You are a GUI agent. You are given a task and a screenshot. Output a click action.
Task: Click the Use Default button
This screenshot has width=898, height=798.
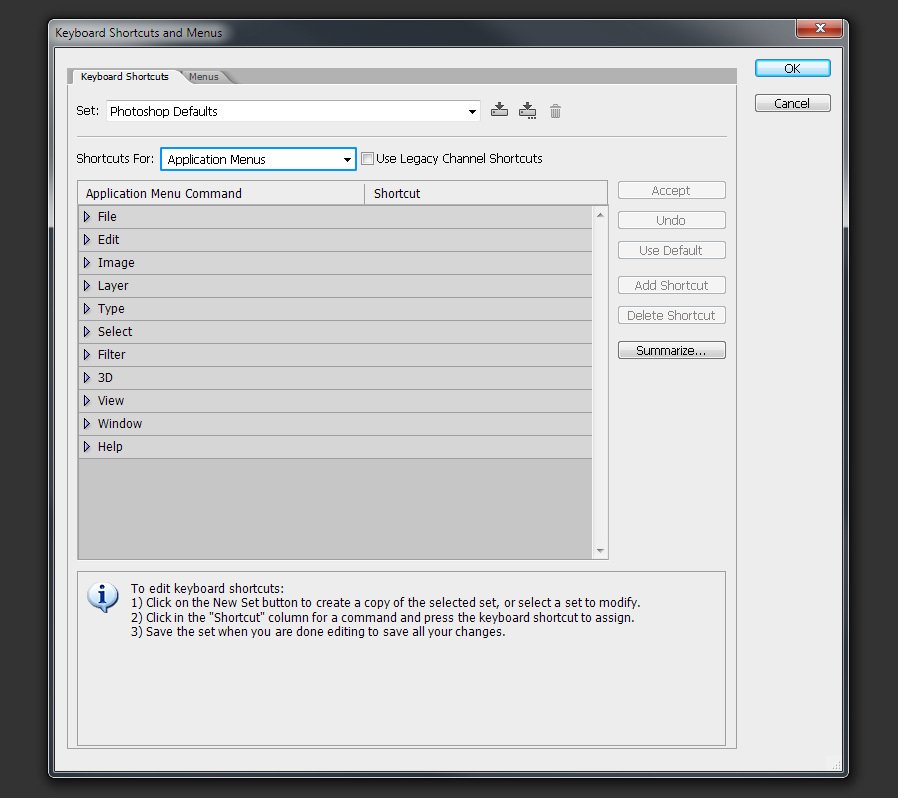click(672, 250)
